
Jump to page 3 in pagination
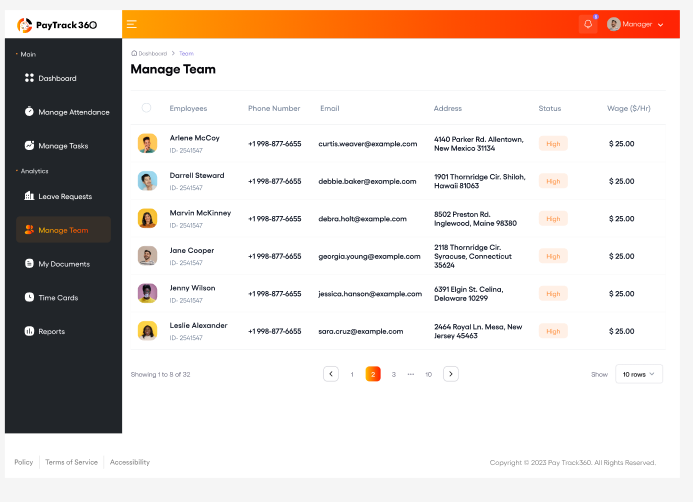click(x=394, y=374)
